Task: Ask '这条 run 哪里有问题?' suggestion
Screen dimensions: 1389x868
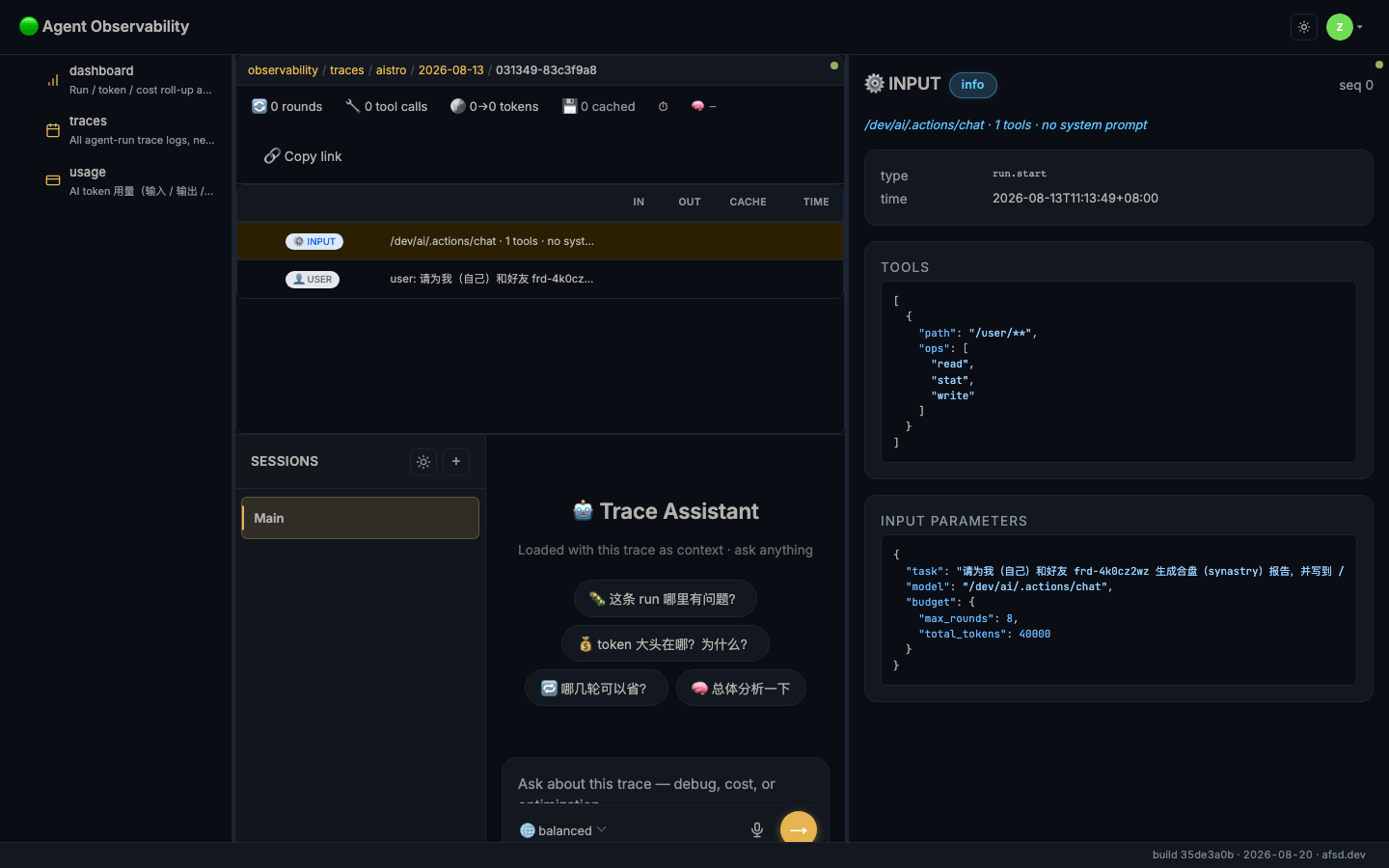Action: coord(665,599)
